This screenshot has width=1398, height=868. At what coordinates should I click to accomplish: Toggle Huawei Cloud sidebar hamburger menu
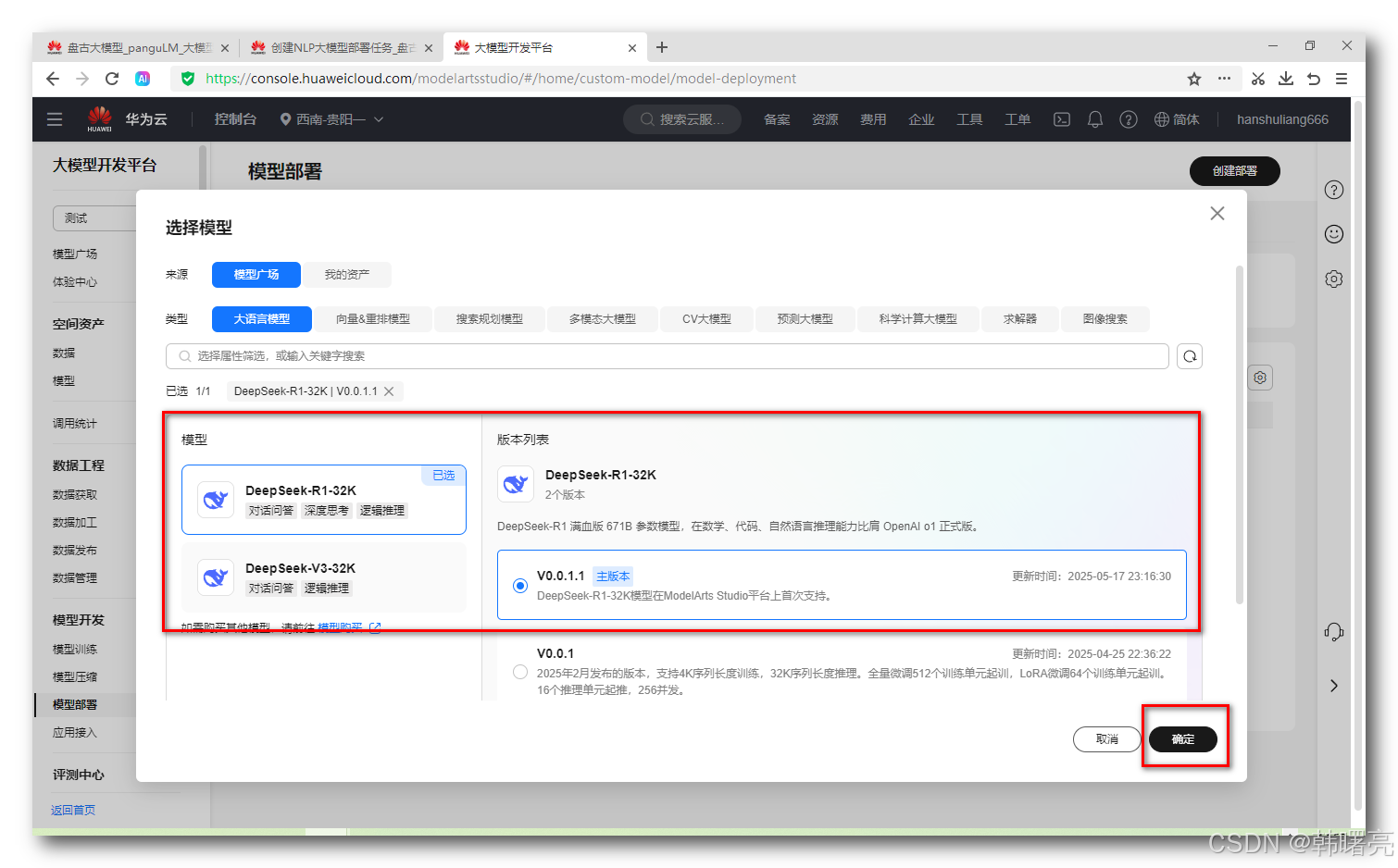pos(55,119)
